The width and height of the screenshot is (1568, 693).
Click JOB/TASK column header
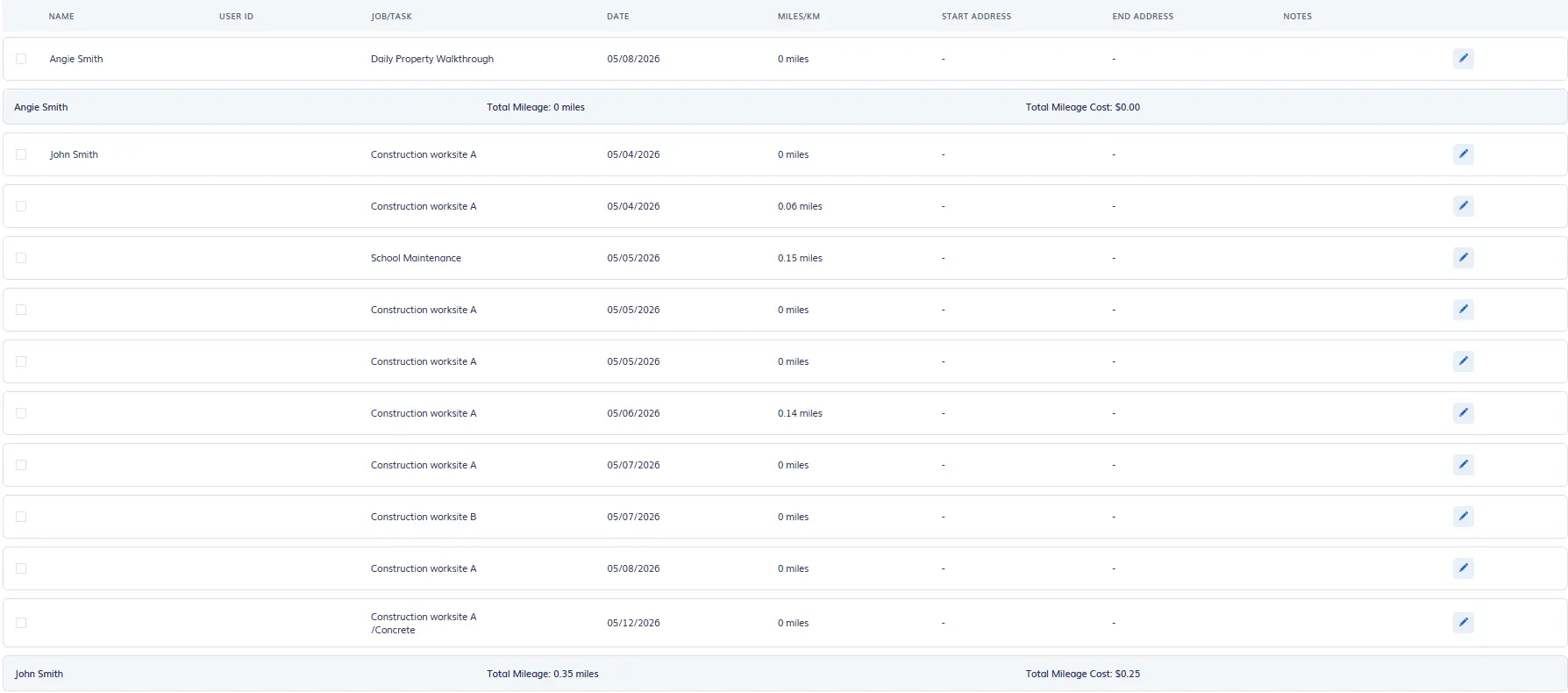point(391,17)
